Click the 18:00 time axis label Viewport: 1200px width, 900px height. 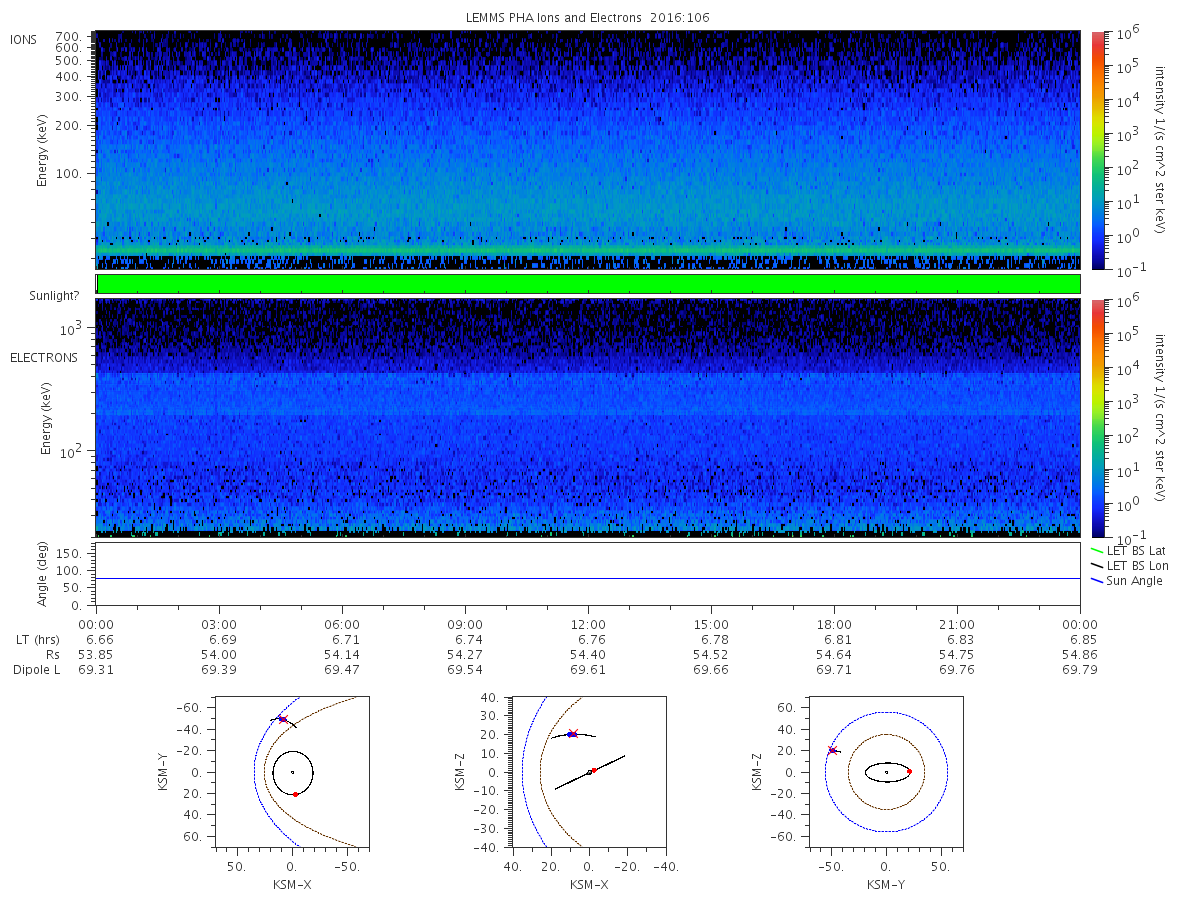[834, 624]
